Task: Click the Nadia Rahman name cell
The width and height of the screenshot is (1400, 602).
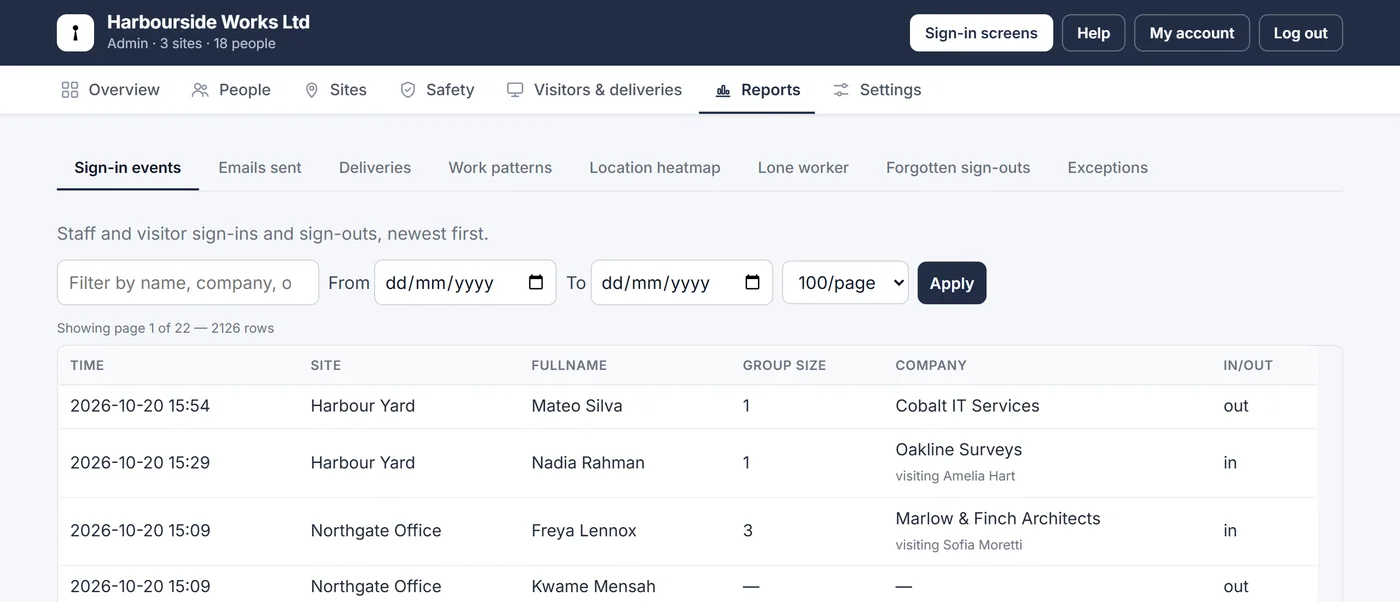Action: coord(588,463)
